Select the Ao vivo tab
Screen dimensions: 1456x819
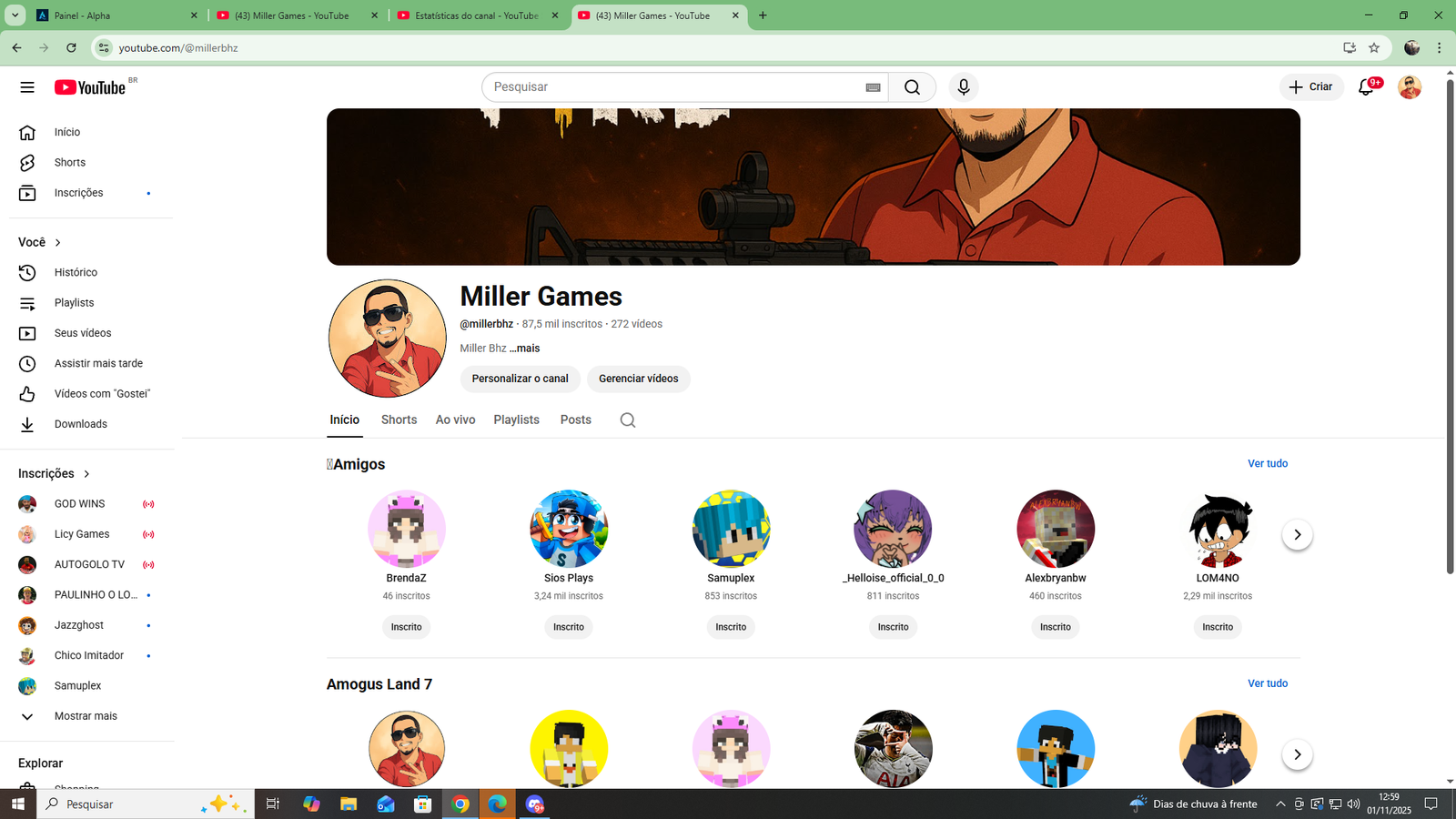click(x=455, y=420)
